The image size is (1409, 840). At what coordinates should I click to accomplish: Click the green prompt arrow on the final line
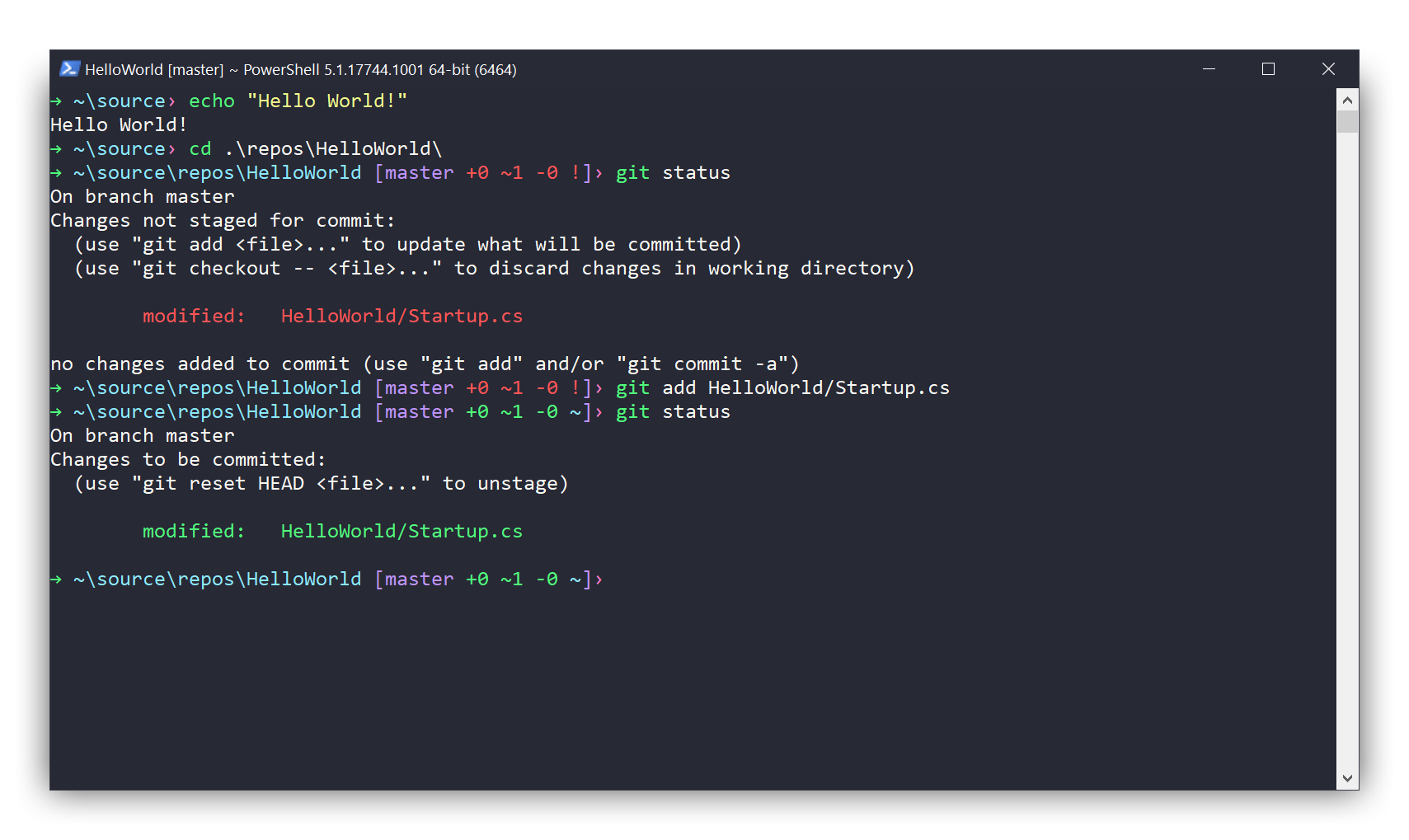point(54,579)
